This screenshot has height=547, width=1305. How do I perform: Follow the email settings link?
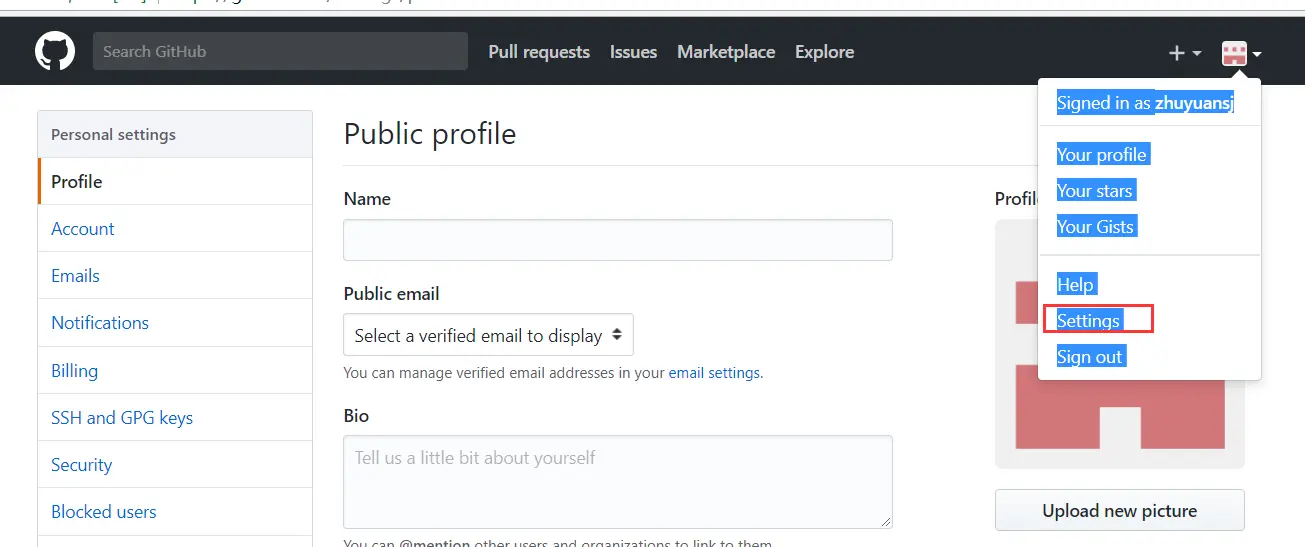point(714,373)
